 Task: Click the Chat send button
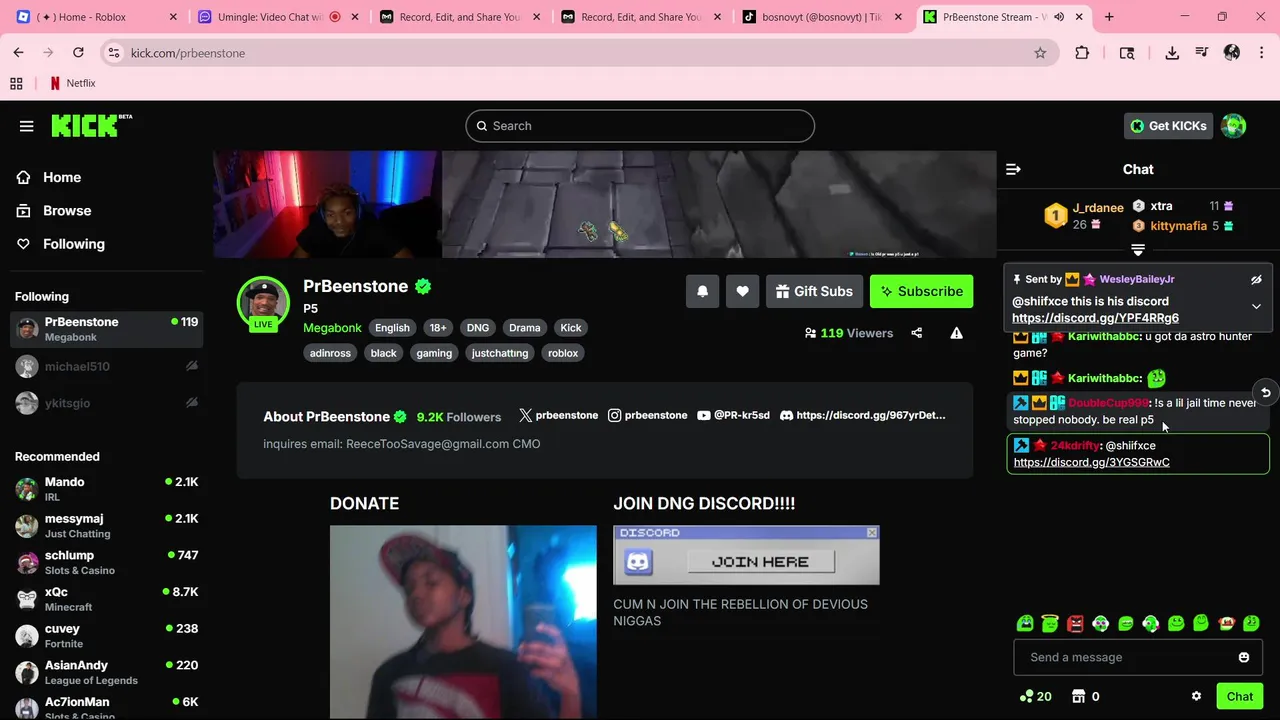click(x=1240, y=696)
